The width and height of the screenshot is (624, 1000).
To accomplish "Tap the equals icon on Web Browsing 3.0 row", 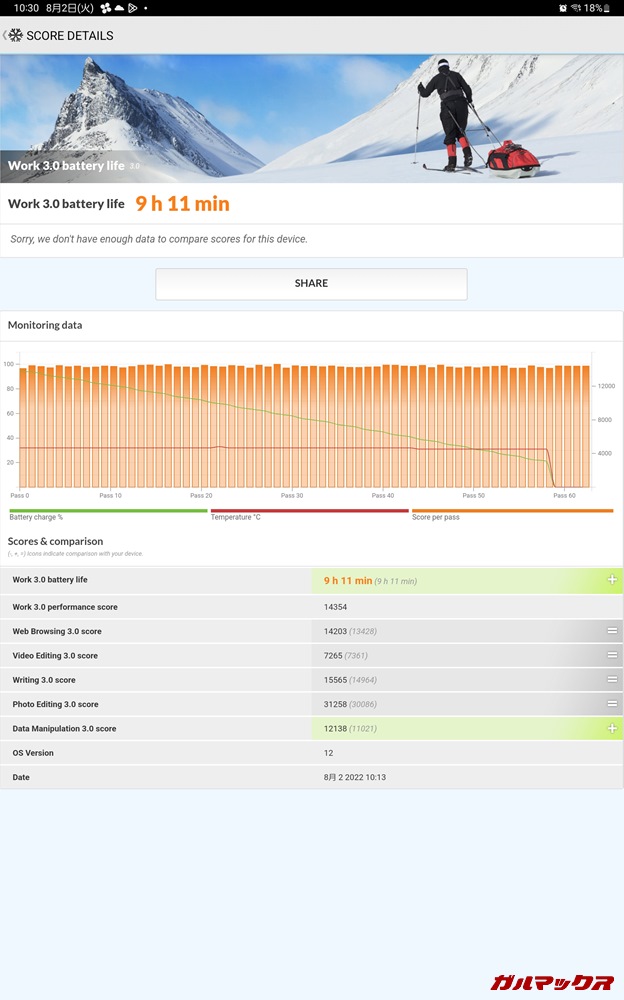I will [611, 631].
